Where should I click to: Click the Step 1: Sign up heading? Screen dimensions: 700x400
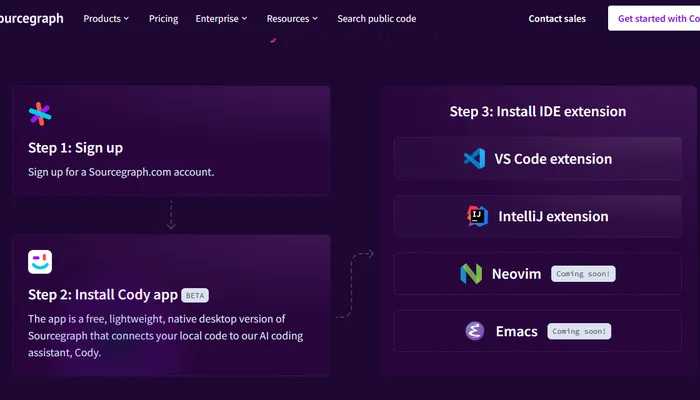[76, 148]
